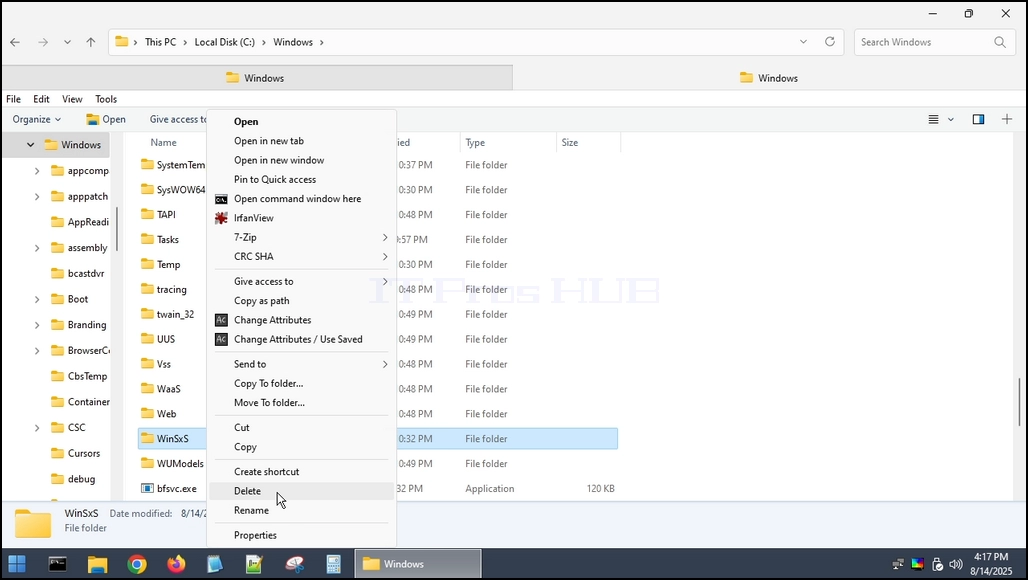Choose Open in context menu

302,121
